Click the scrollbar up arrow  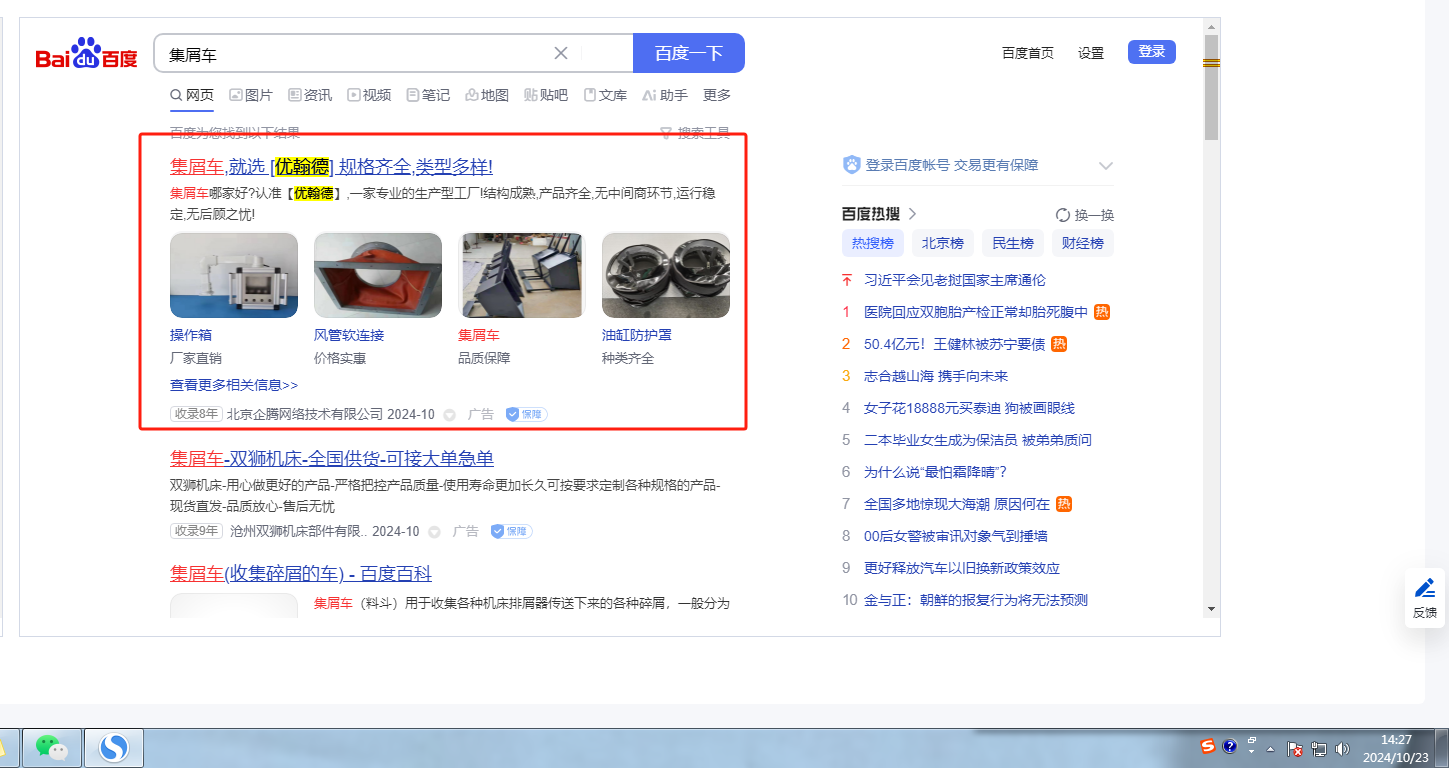1211,26
